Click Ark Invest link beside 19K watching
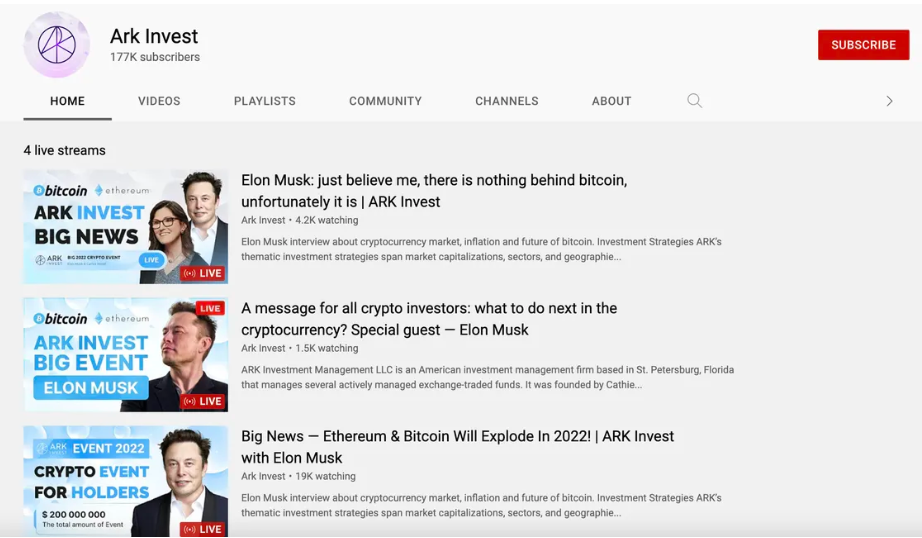Screen dimensions: 922x538 coord(263,476)
